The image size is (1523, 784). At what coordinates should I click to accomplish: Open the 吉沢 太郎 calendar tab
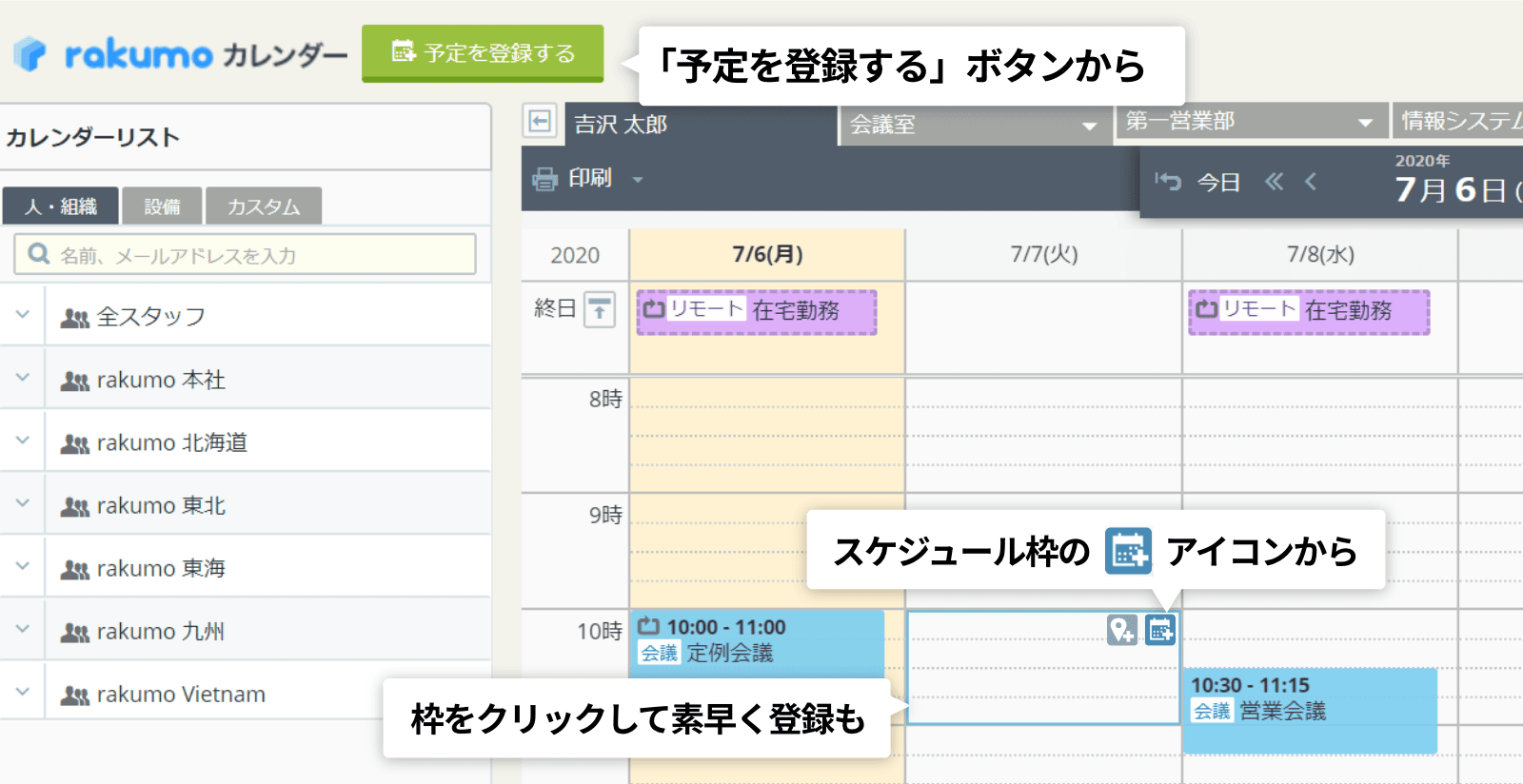701,125
